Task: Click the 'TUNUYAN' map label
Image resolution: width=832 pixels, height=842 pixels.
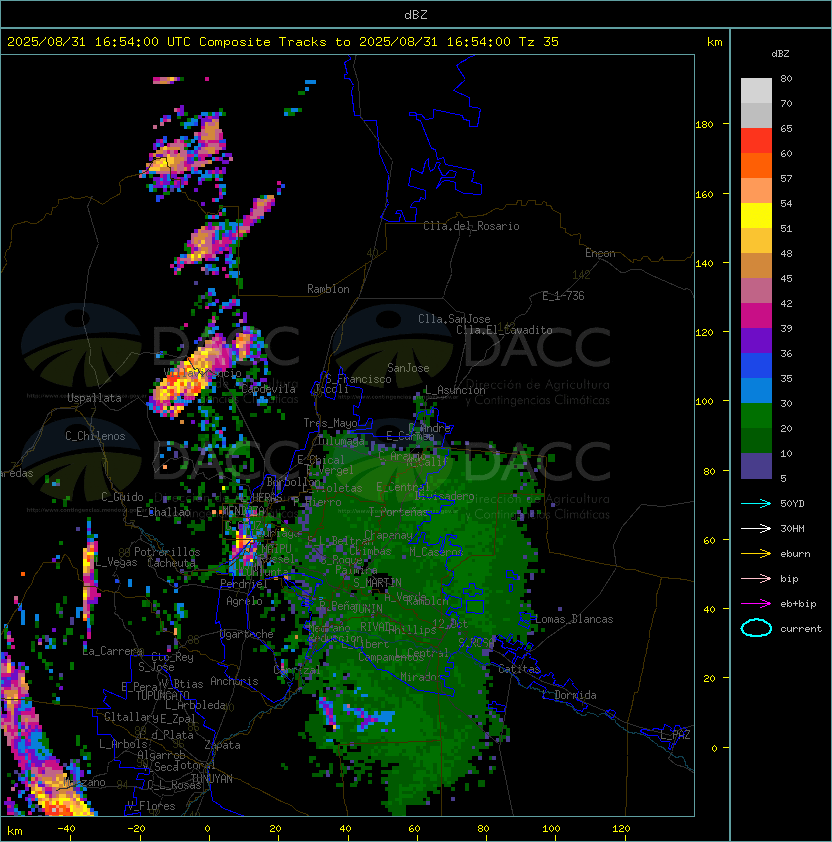Action: (x=212, y=779)
